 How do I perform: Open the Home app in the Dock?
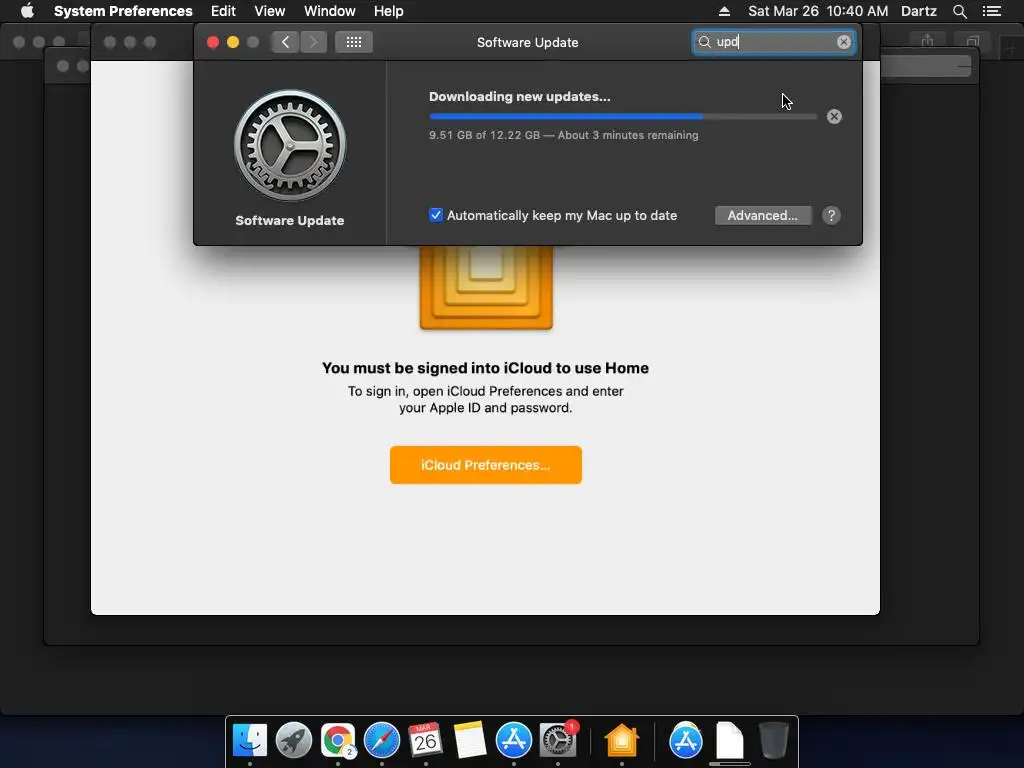622,740
